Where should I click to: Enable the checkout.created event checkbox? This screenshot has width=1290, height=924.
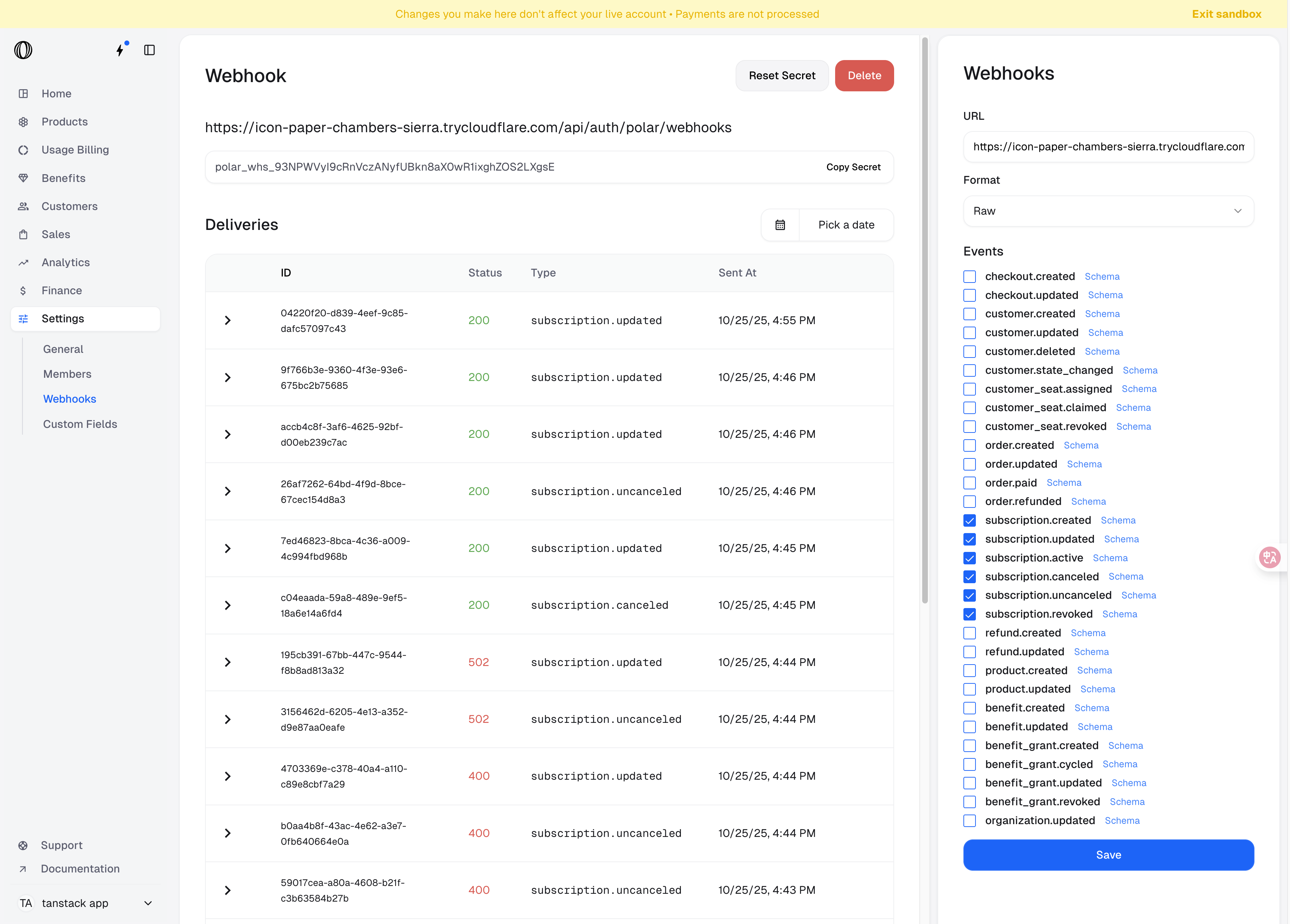pyautogui.click(x=969, y=276)
